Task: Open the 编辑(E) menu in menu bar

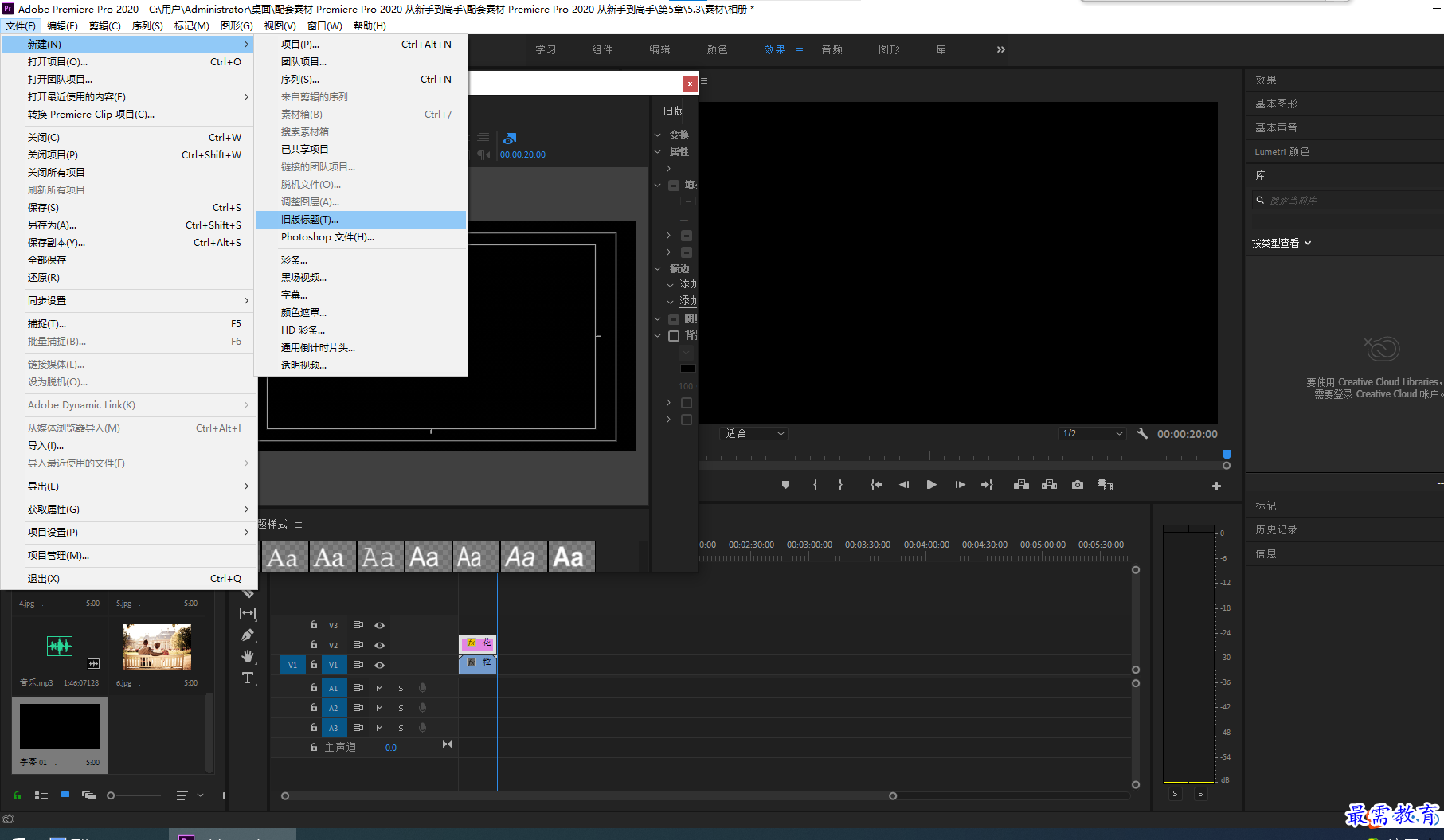Action: 62,26
